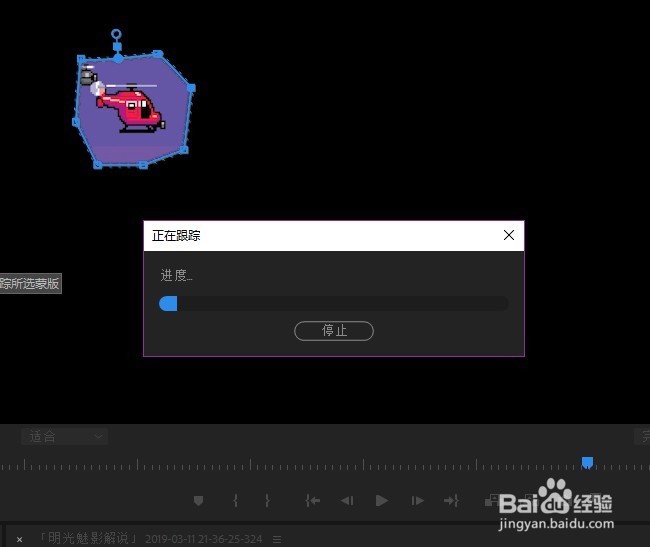Step forward one frame
The width and height of the screenshot is (650, 547).
(417, 501)
